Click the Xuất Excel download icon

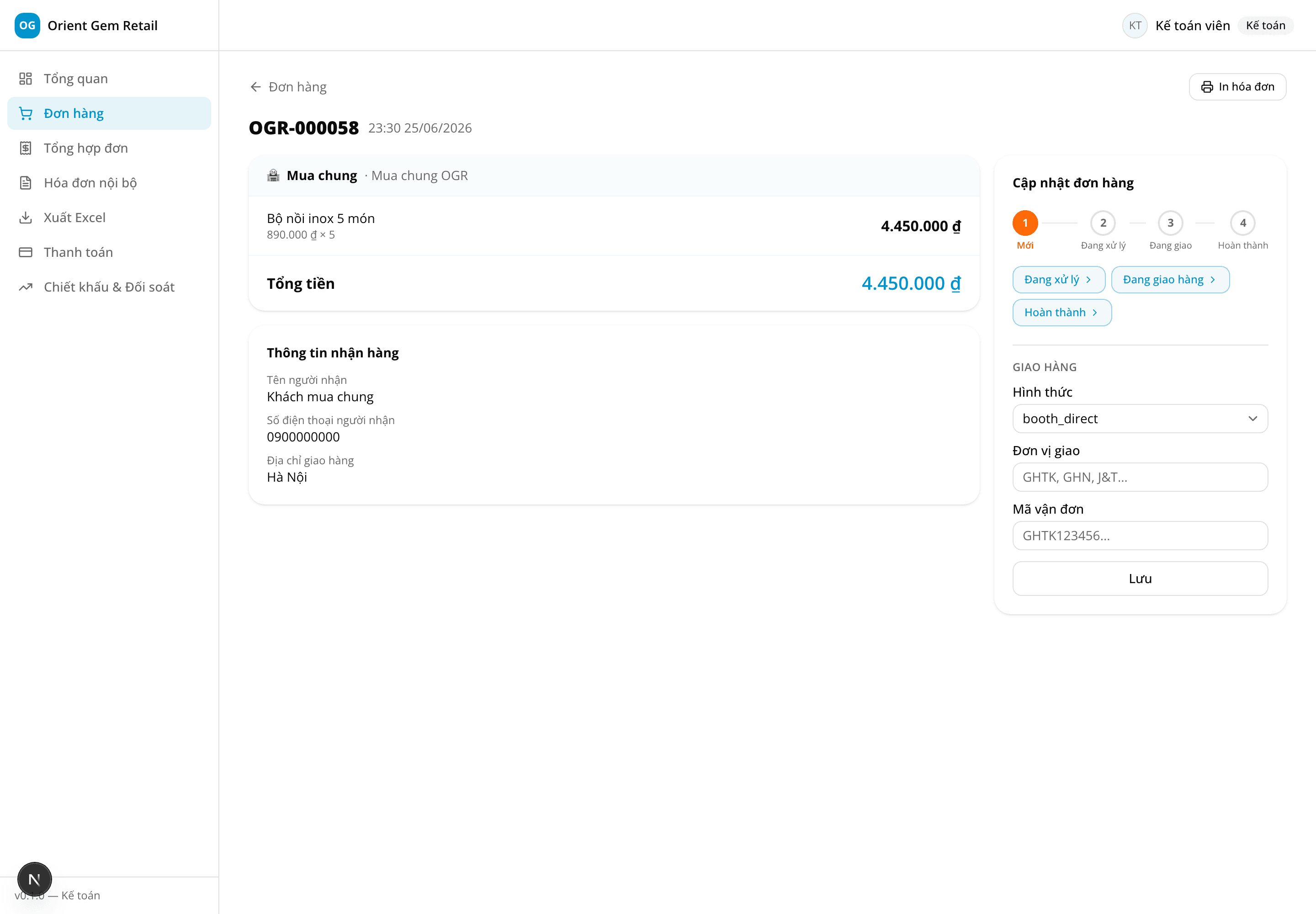point(25,218)
